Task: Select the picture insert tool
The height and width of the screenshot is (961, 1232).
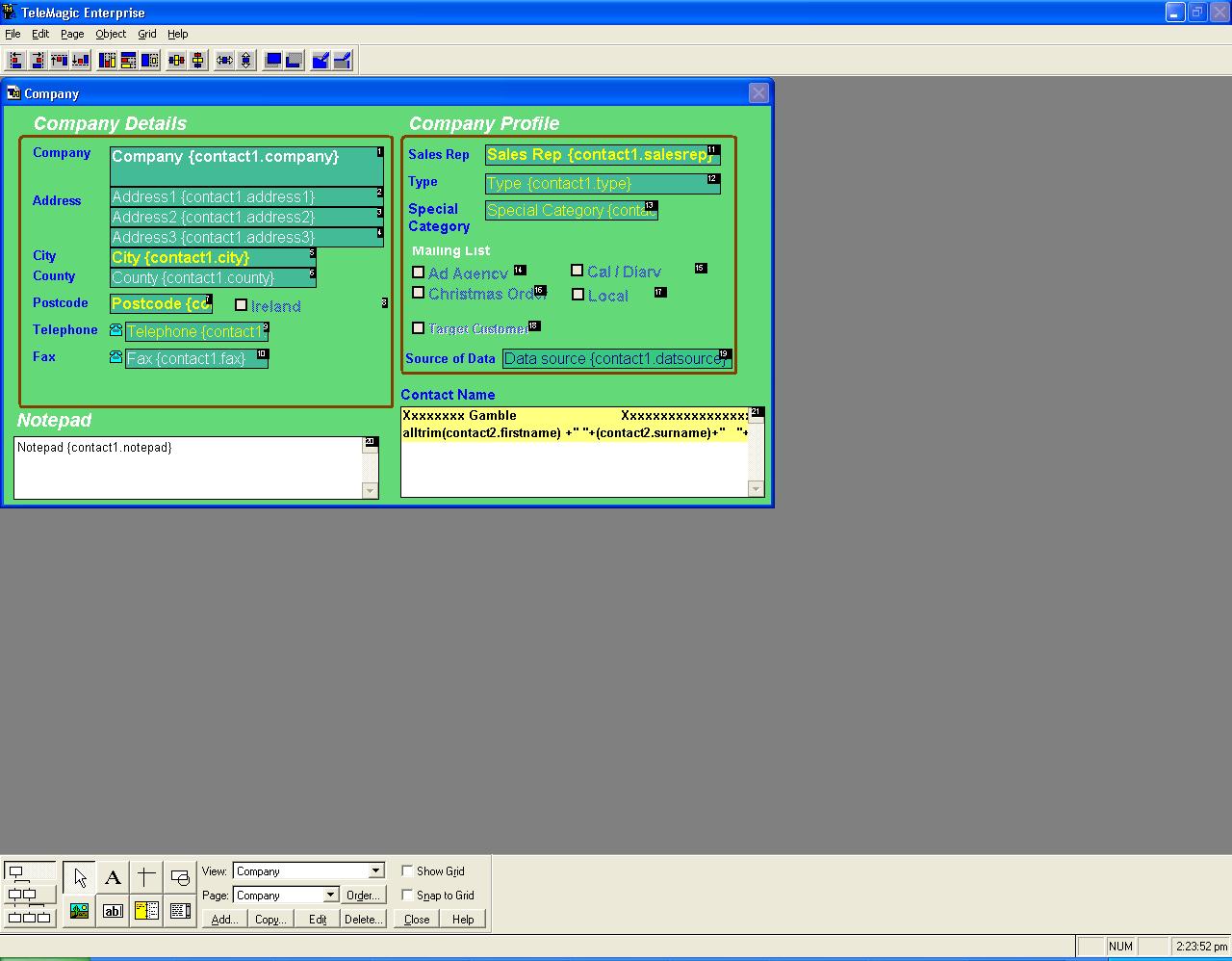Action: click(80, 910)
